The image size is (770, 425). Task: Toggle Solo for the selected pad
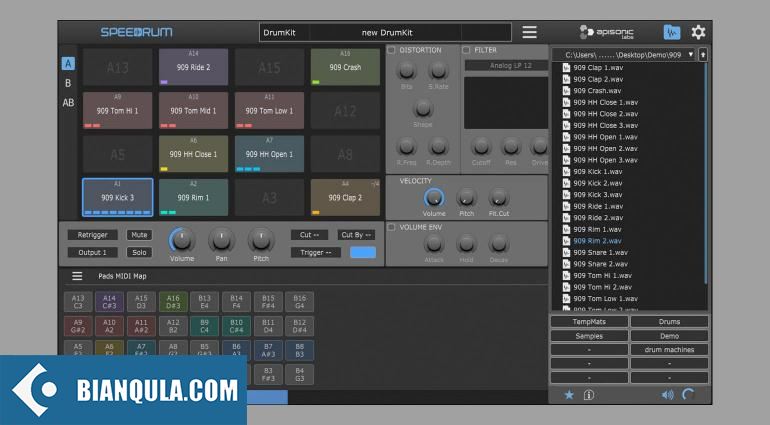139,253
